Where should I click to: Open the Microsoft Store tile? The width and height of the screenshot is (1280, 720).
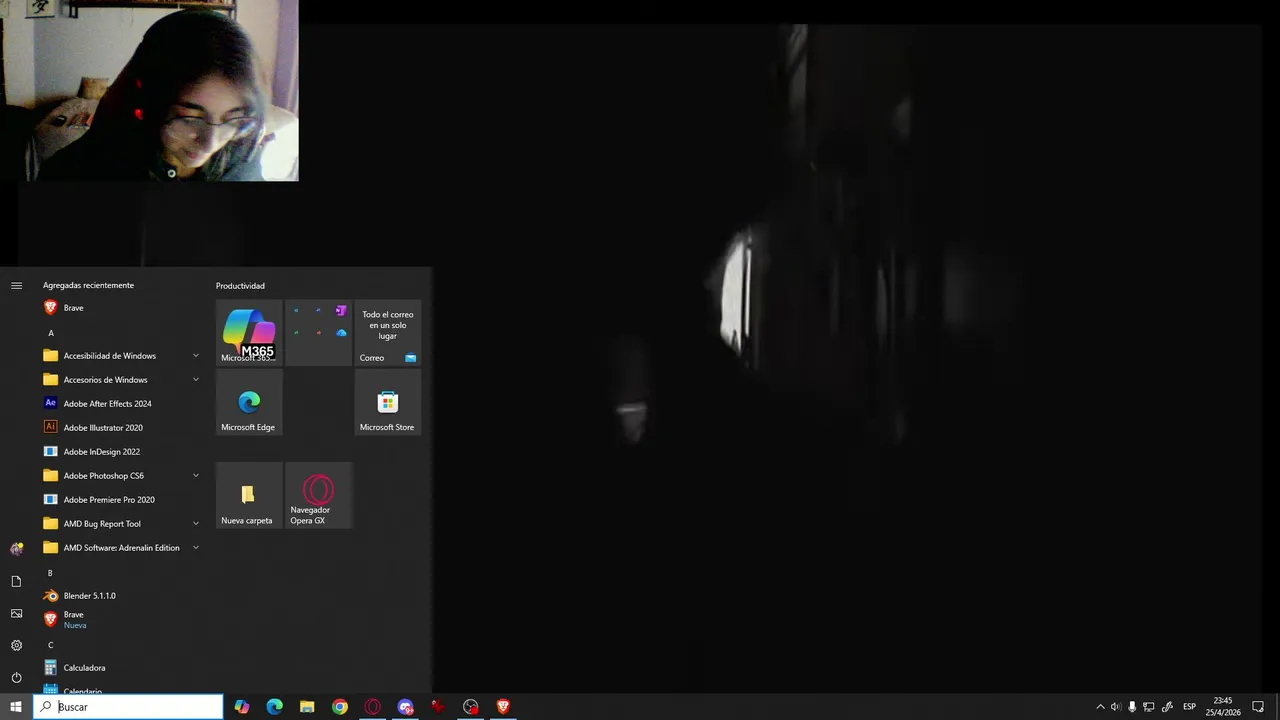388,402
